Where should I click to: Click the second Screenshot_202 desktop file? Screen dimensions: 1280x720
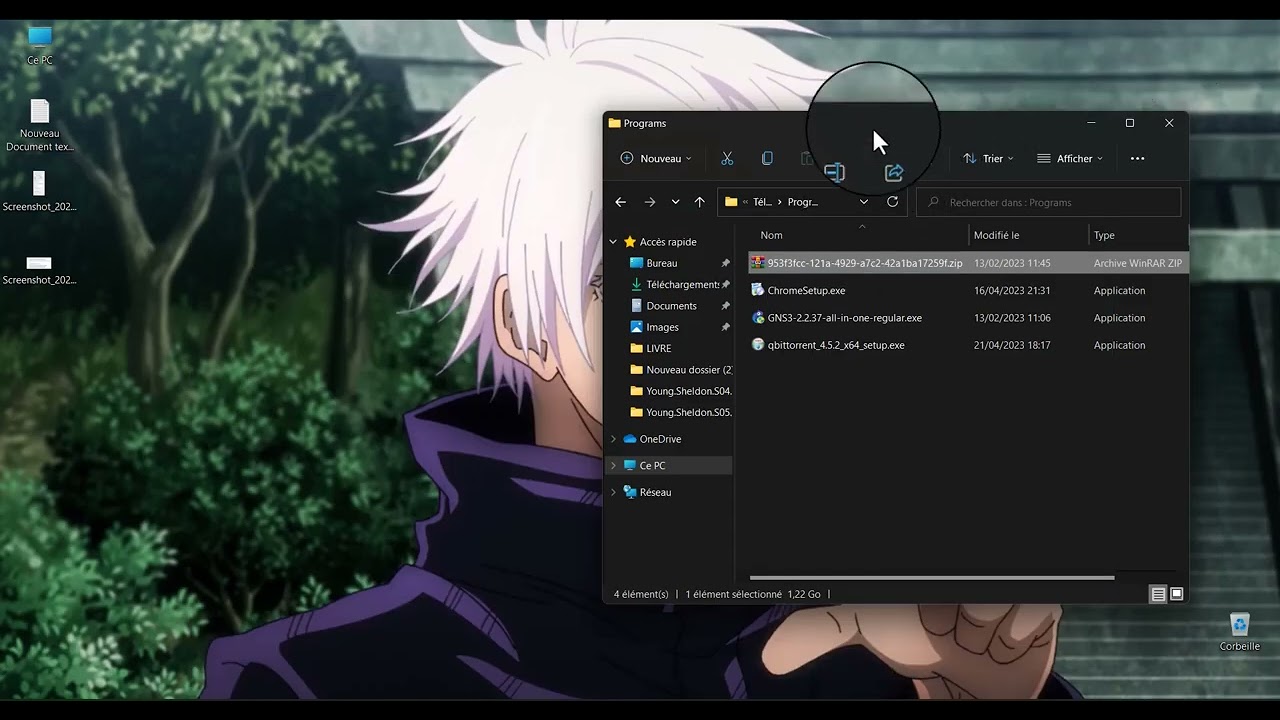[39, 268]
